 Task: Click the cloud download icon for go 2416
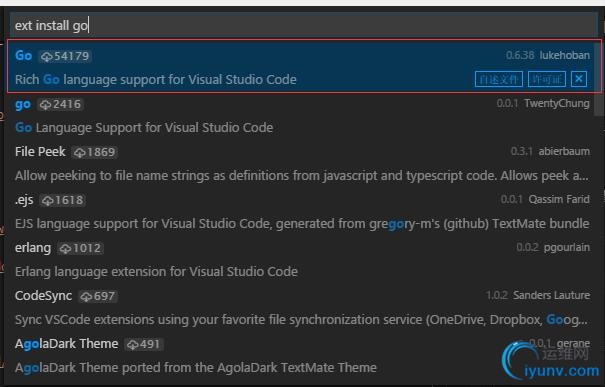click(46, 105)
